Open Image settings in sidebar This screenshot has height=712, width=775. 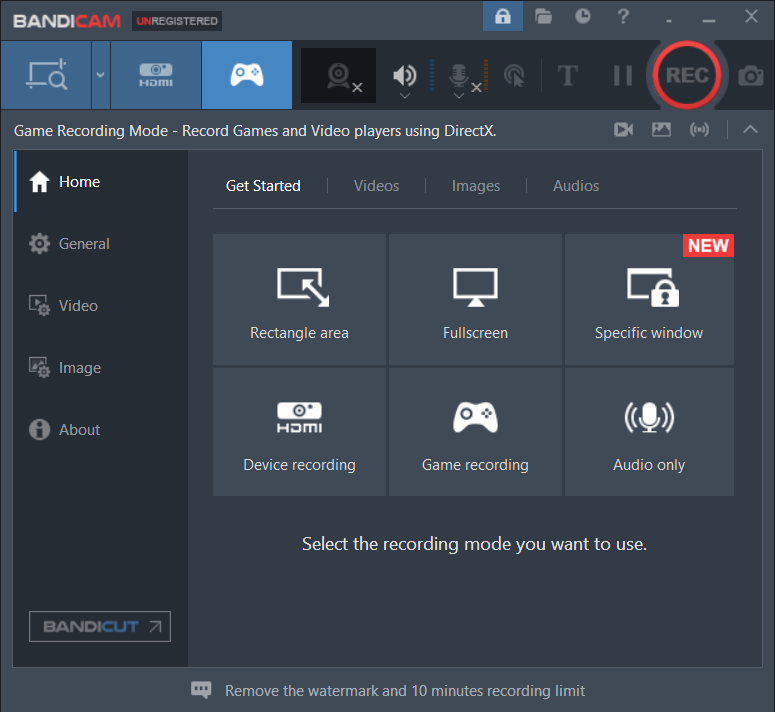101,368
